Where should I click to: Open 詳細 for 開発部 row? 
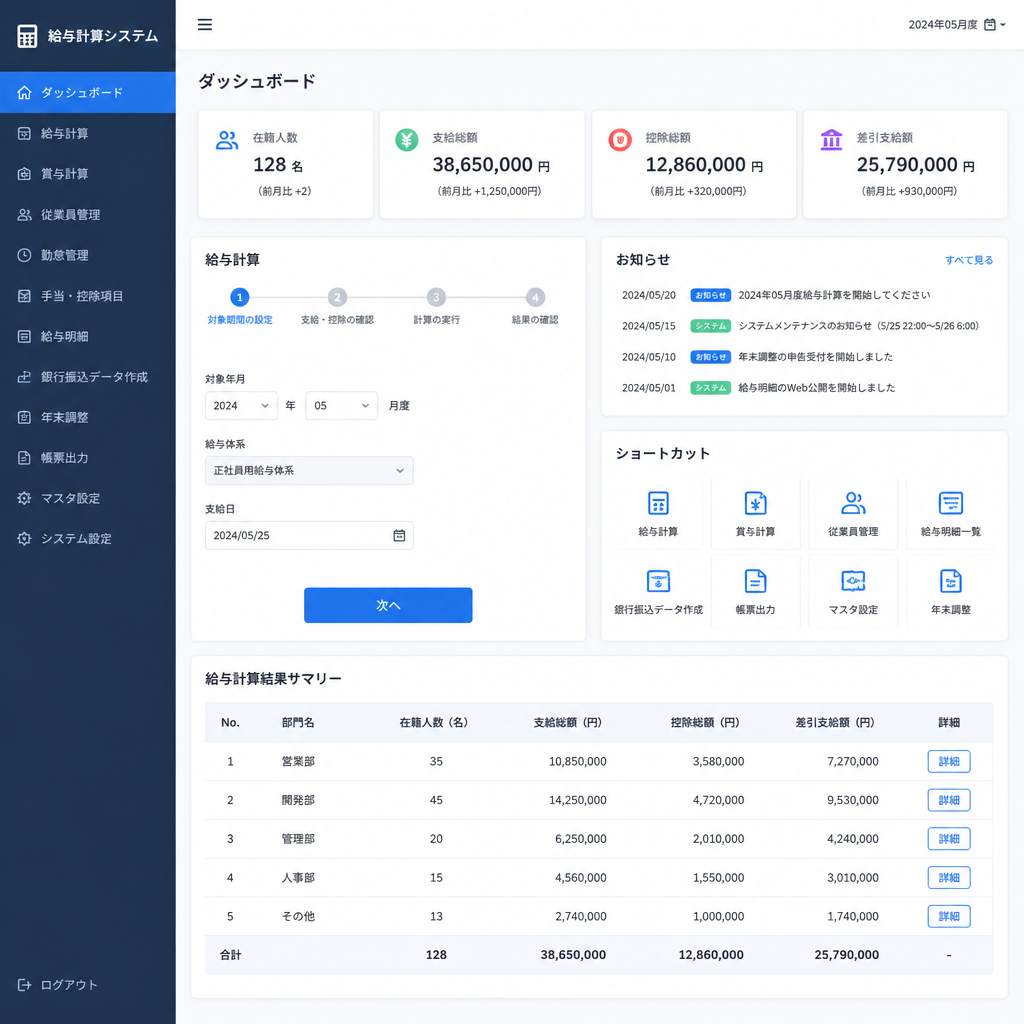(x=949, y=800)
